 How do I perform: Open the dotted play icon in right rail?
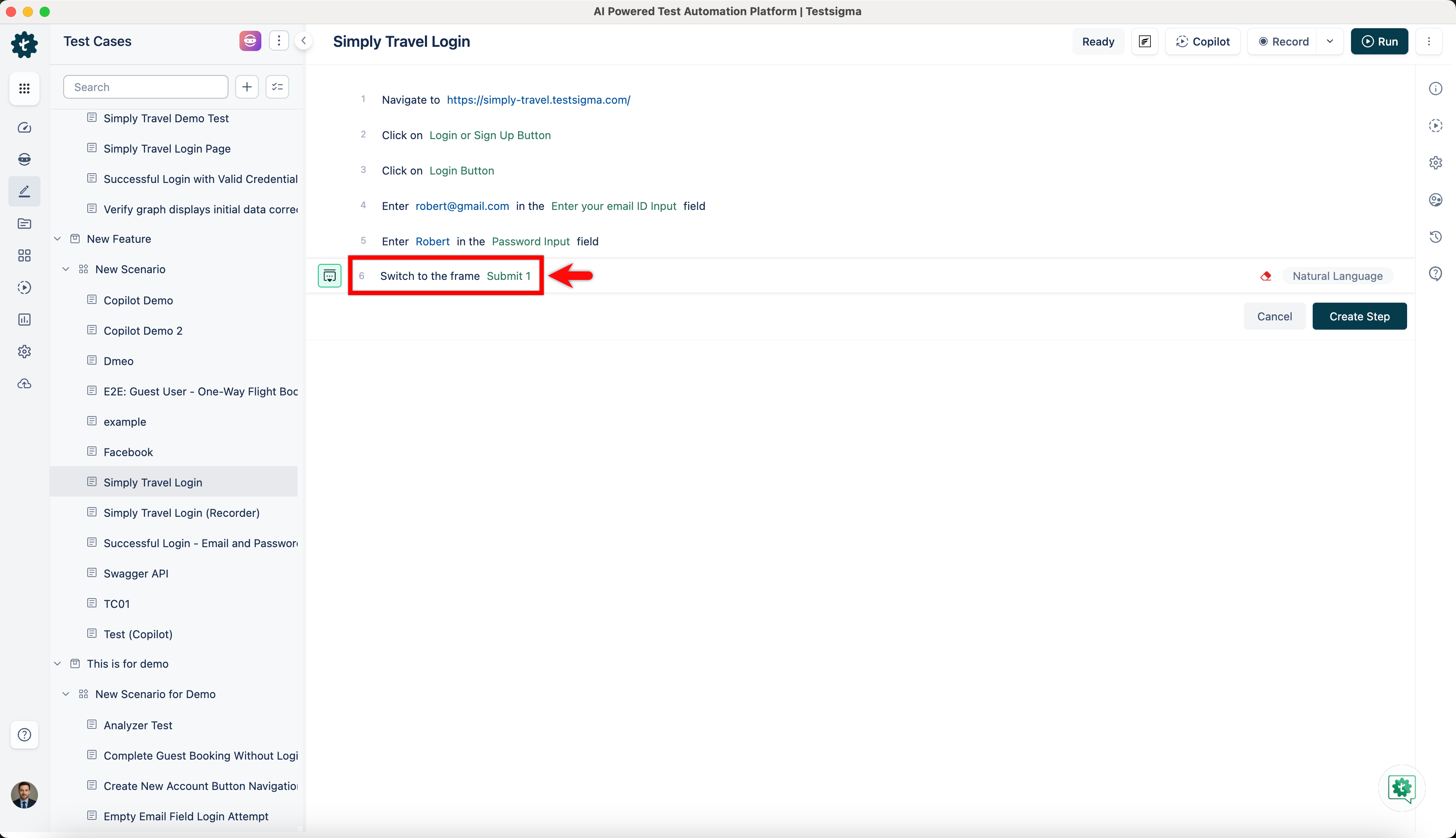click(x=1436, y=126)
